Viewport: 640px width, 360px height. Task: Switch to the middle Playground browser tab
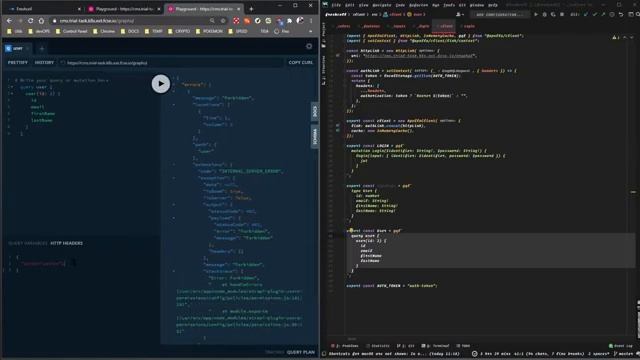pos(124,9)
